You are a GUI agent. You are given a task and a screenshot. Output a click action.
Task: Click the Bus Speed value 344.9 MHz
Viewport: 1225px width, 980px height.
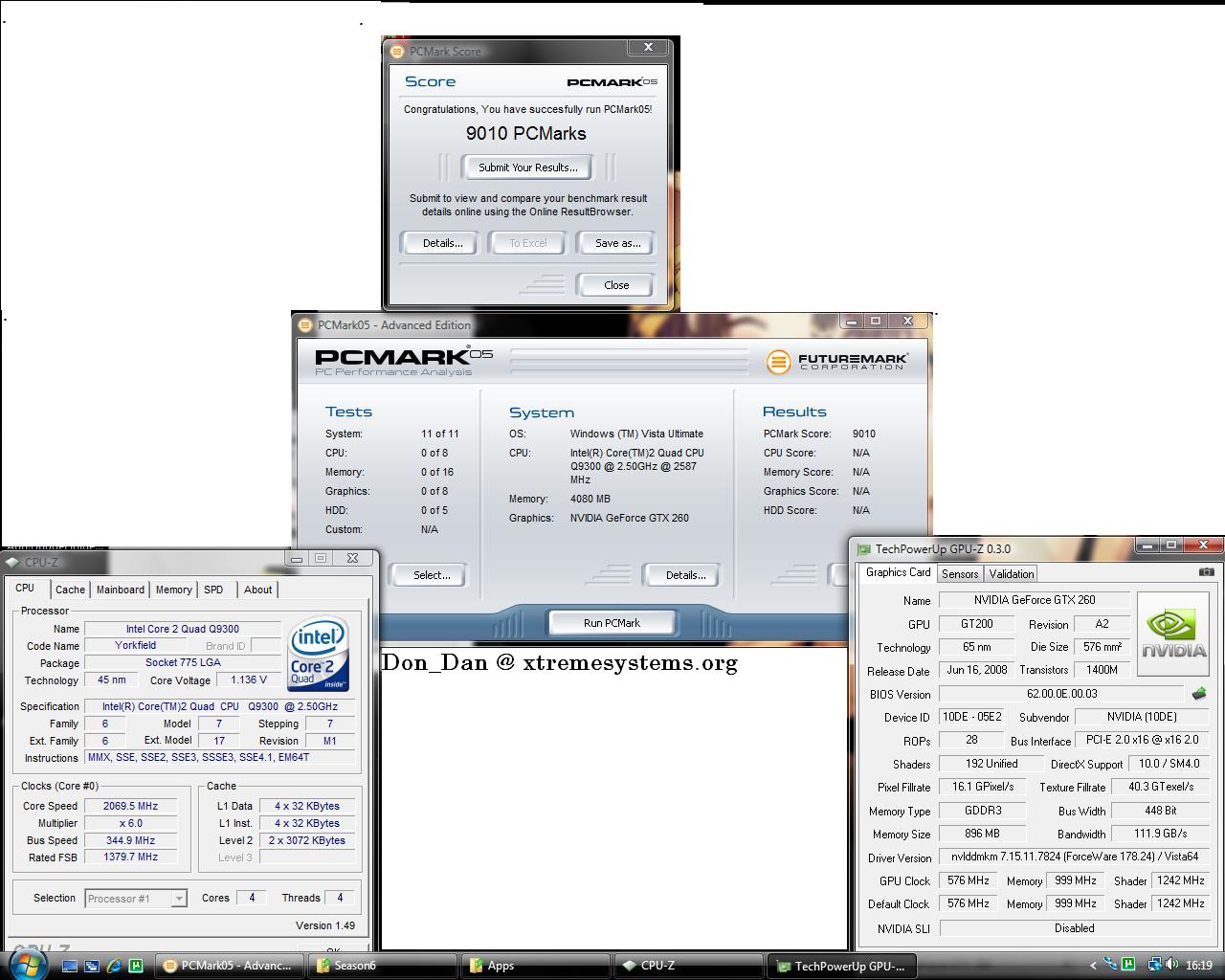coord(131,840)
